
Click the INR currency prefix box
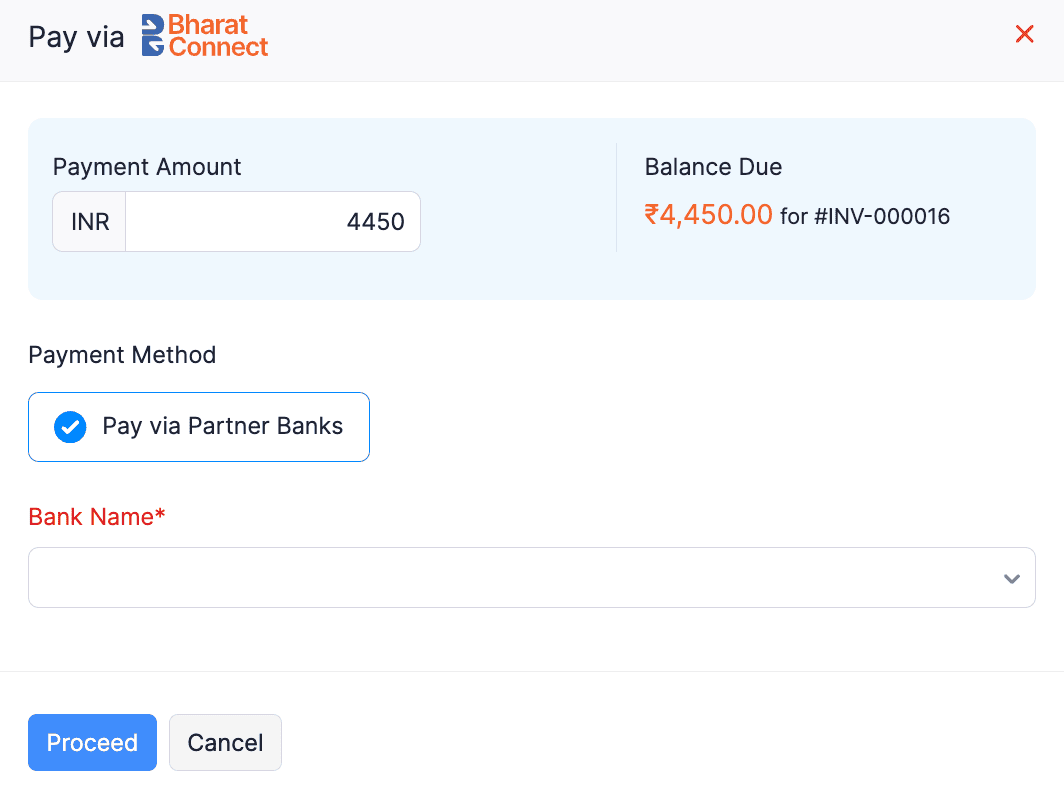[x=90, y=222]
